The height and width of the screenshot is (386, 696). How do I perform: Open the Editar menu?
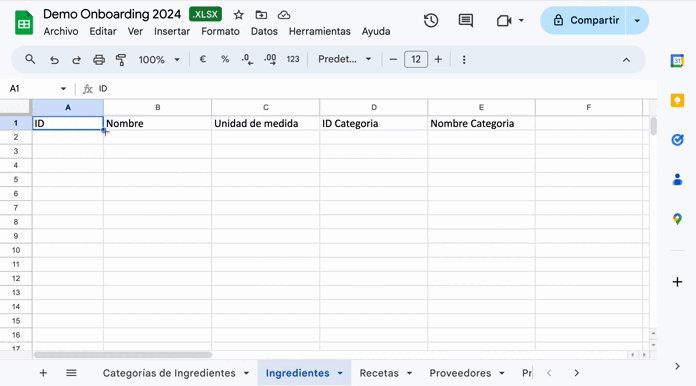coord(103,32)
